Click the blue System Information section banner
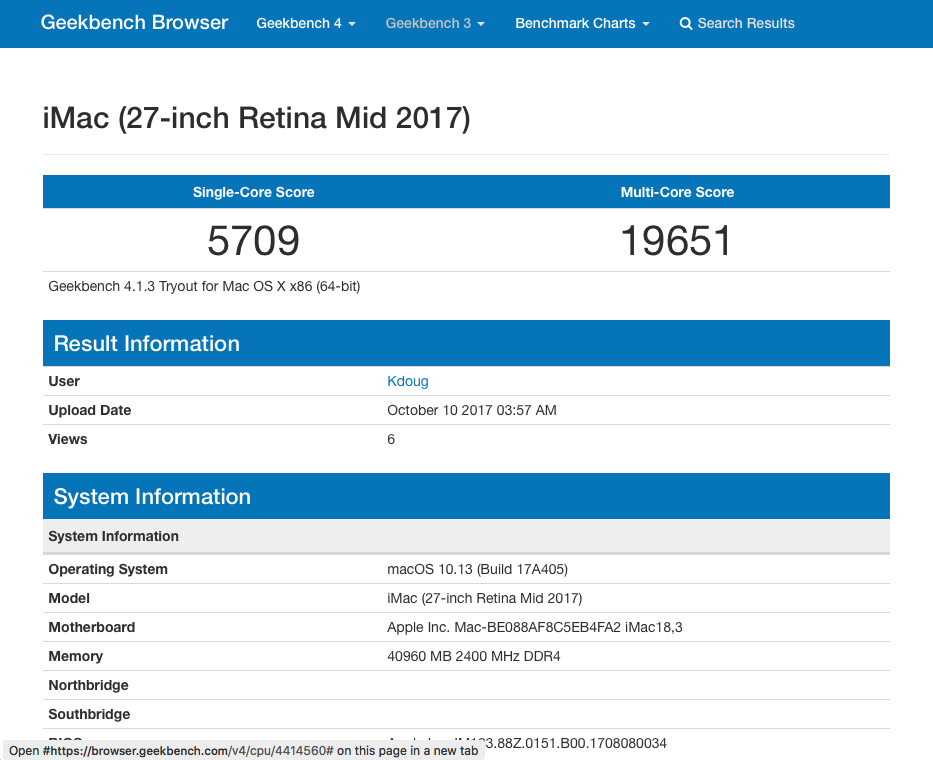 point(466,496)
